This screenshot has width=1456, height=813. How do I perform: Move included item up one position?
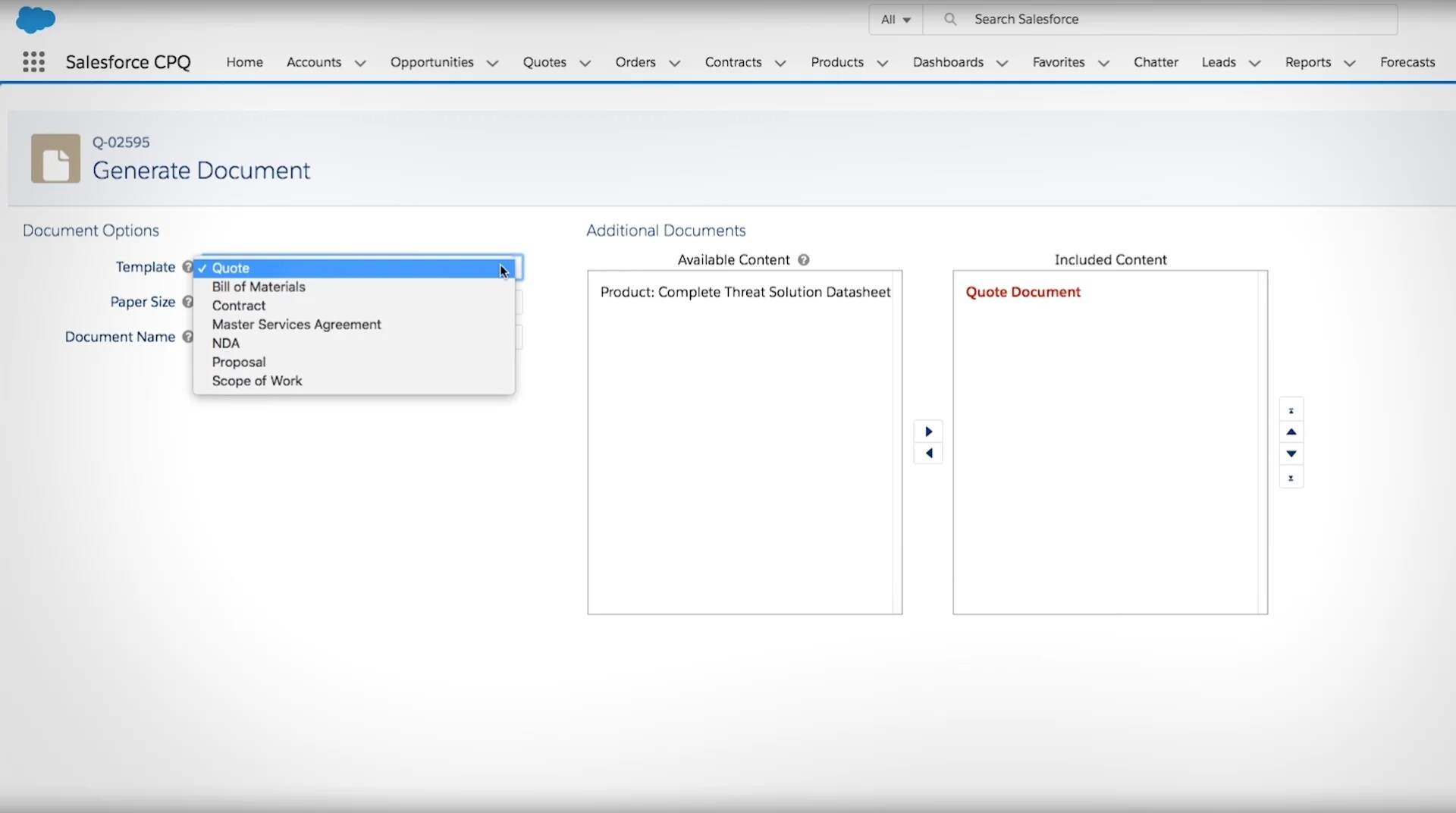(x=1291, y=432)
